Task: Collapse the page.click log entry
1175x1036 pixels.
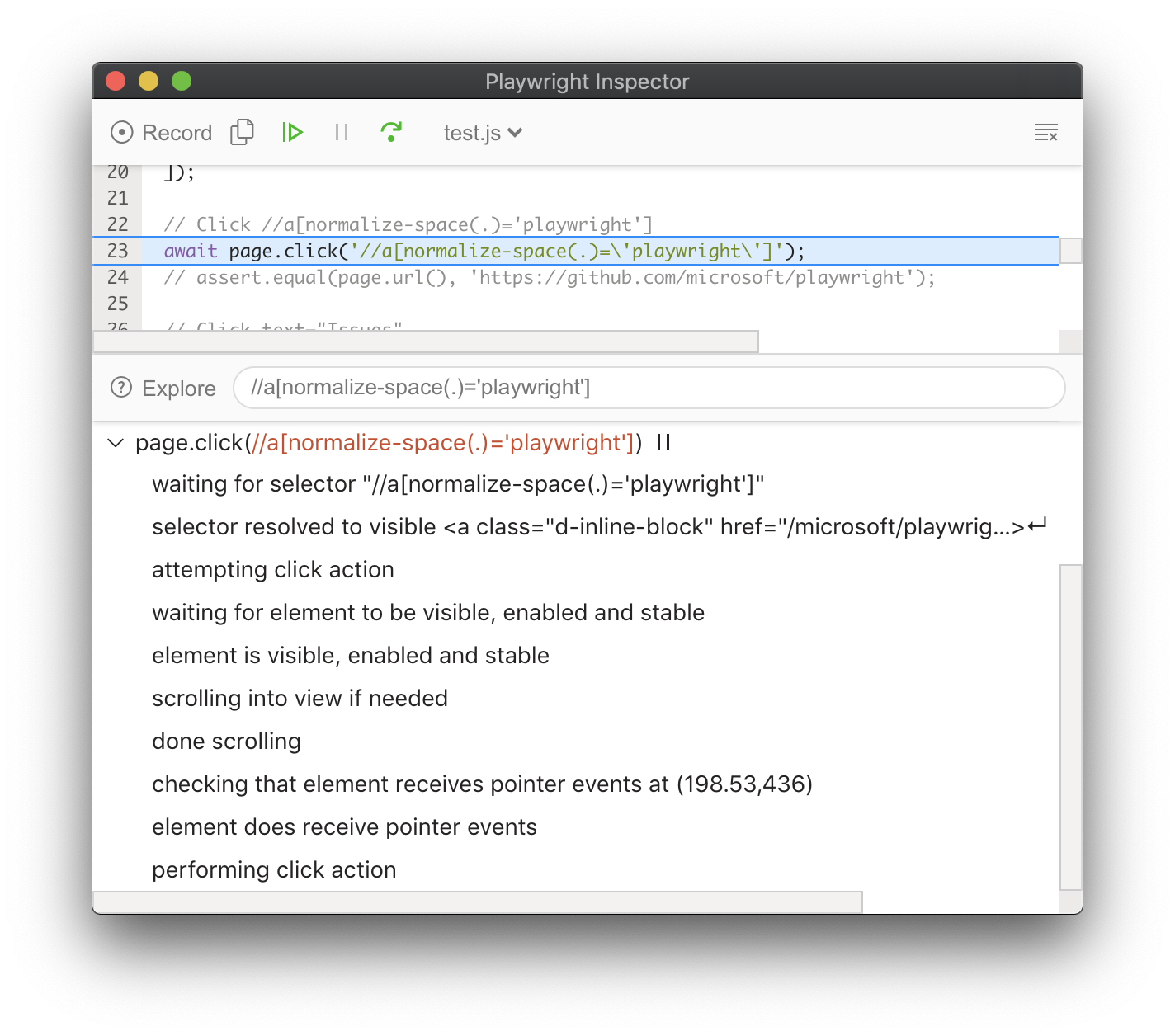Action: pyautogui.click(x=116, y=444)
